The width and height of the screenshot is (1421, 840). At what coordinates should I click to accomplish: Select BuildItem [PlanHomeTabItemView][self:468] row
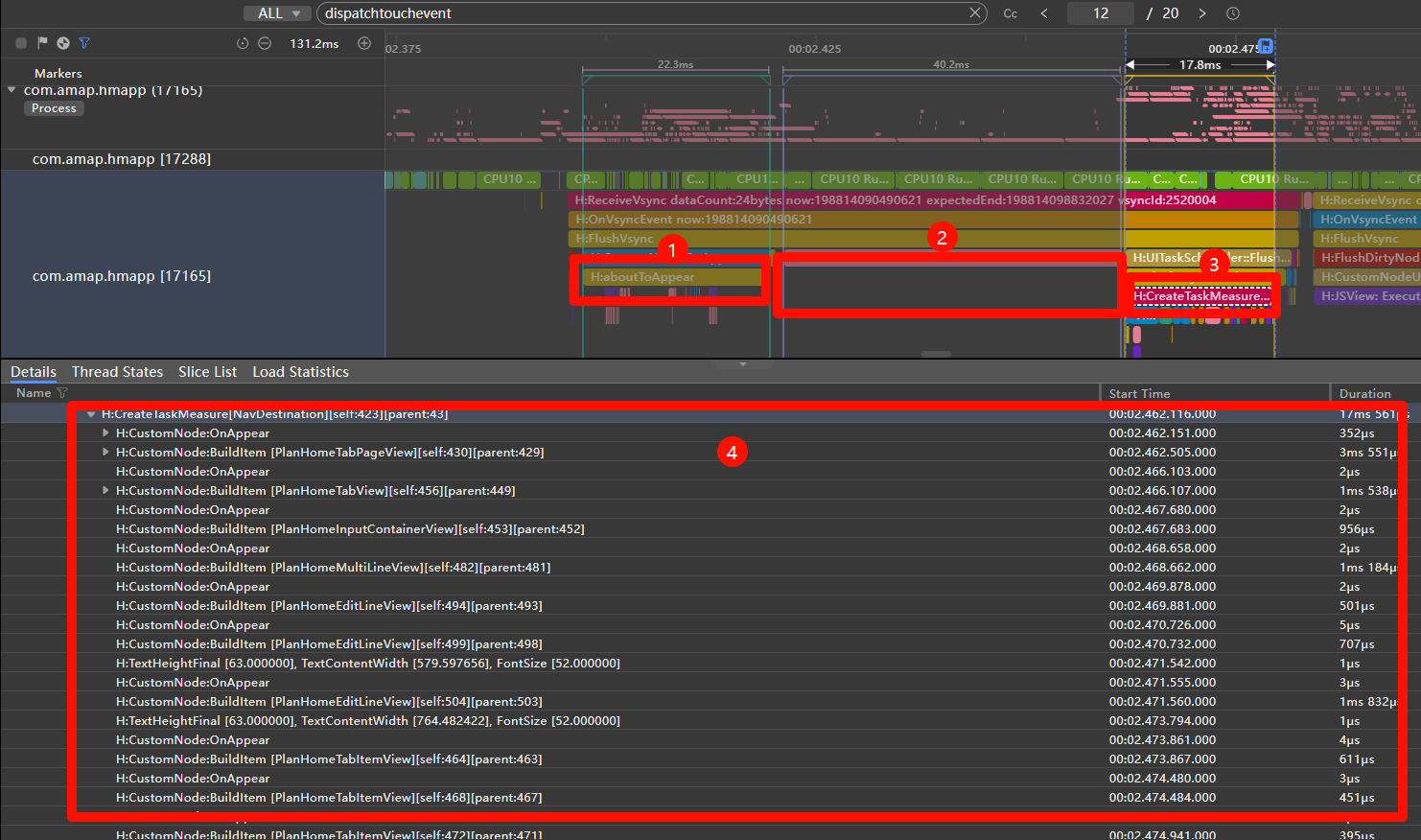tap(710, 798)
